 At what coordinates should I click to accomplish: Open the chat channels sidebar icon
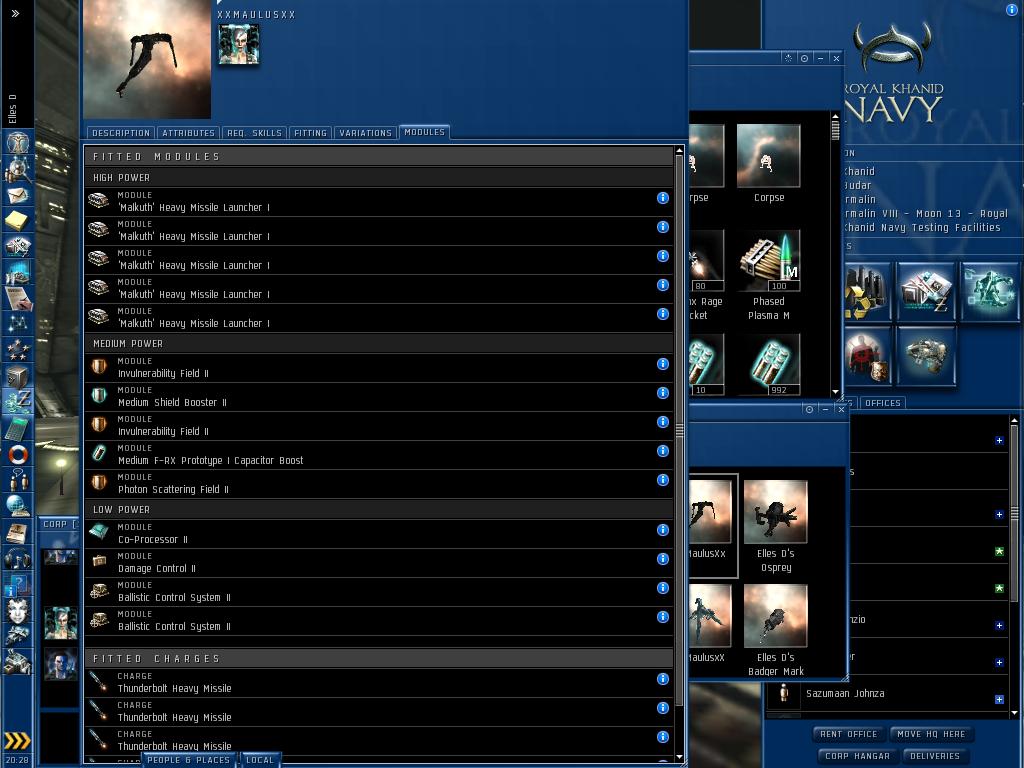tap(17, 480)
